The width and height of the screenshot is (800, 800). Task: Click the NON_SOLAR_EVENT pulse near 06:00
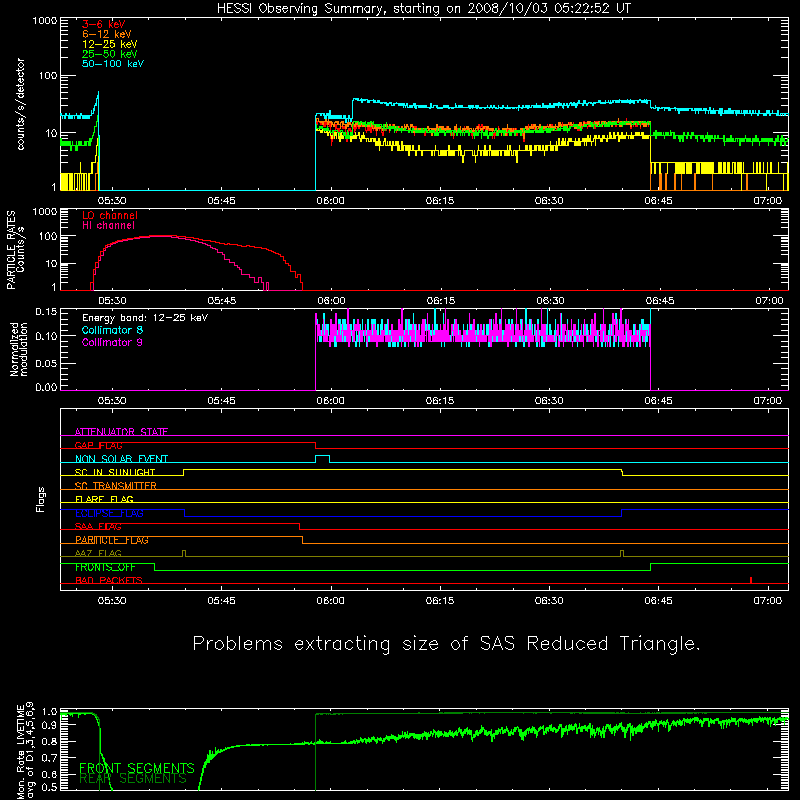322,459
